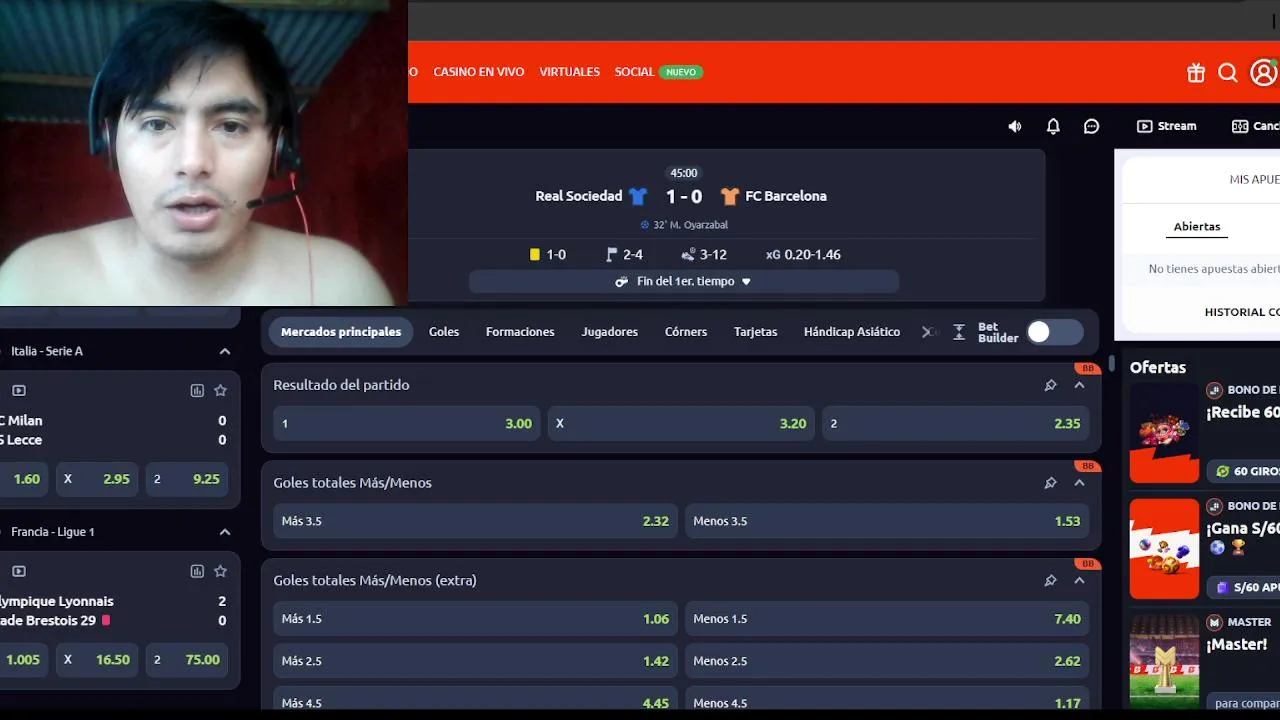Mute sound with the speaker icon
The image size is (1280, 720).
[1015, 126]
